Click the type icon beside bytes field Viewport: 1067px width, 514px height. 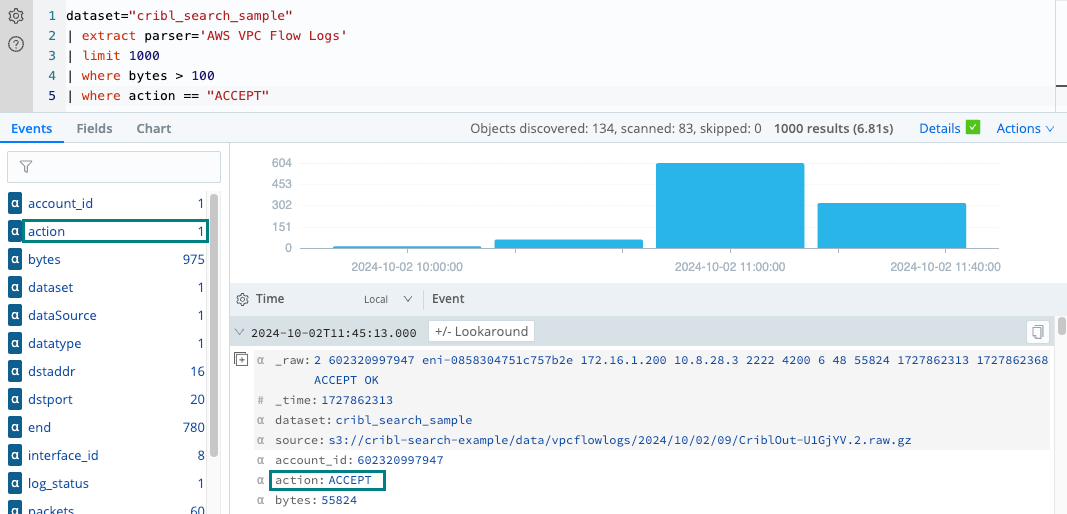pyautogui.click(x=15, y=259)
